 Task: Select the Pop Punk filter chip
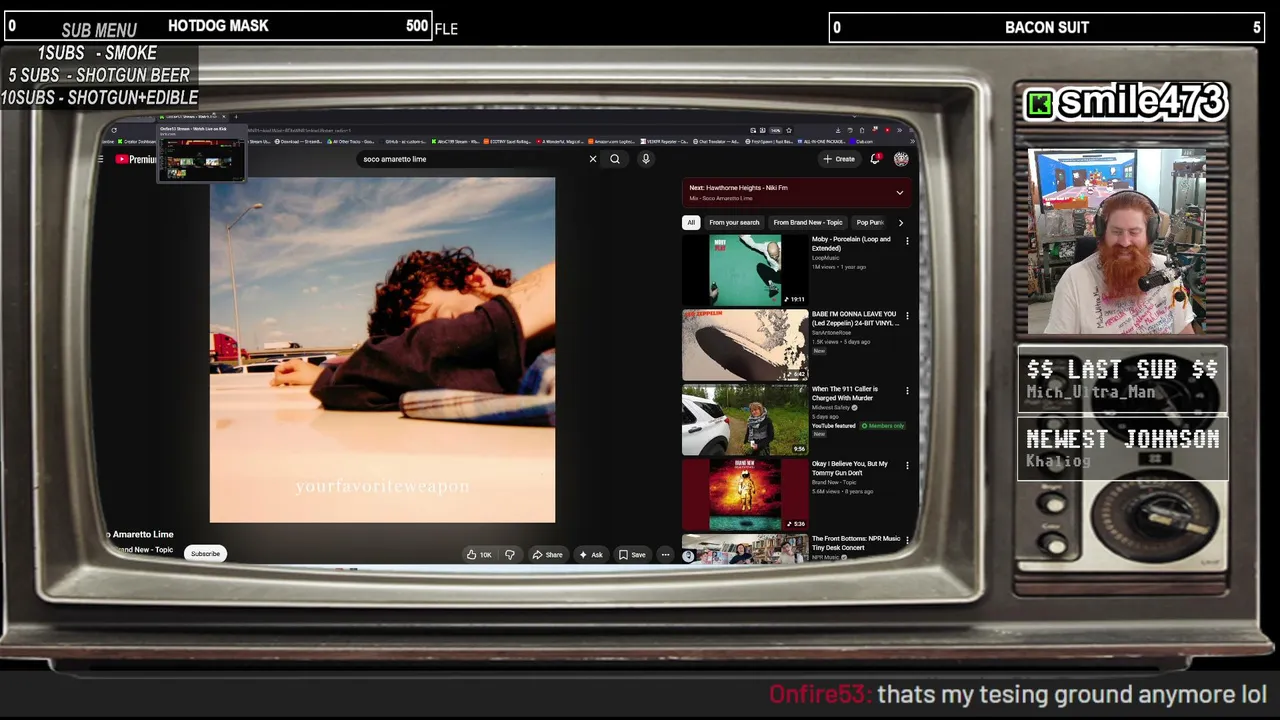pyautogui.click(x=870, y=223)
